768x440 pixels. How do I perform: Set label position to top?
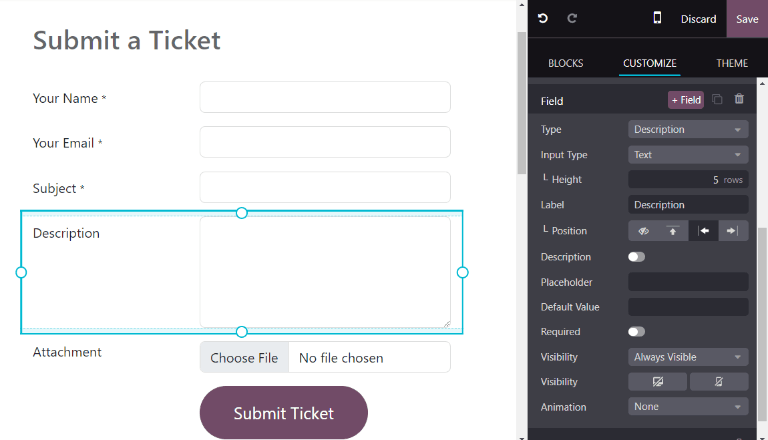(x=673, y=231)
